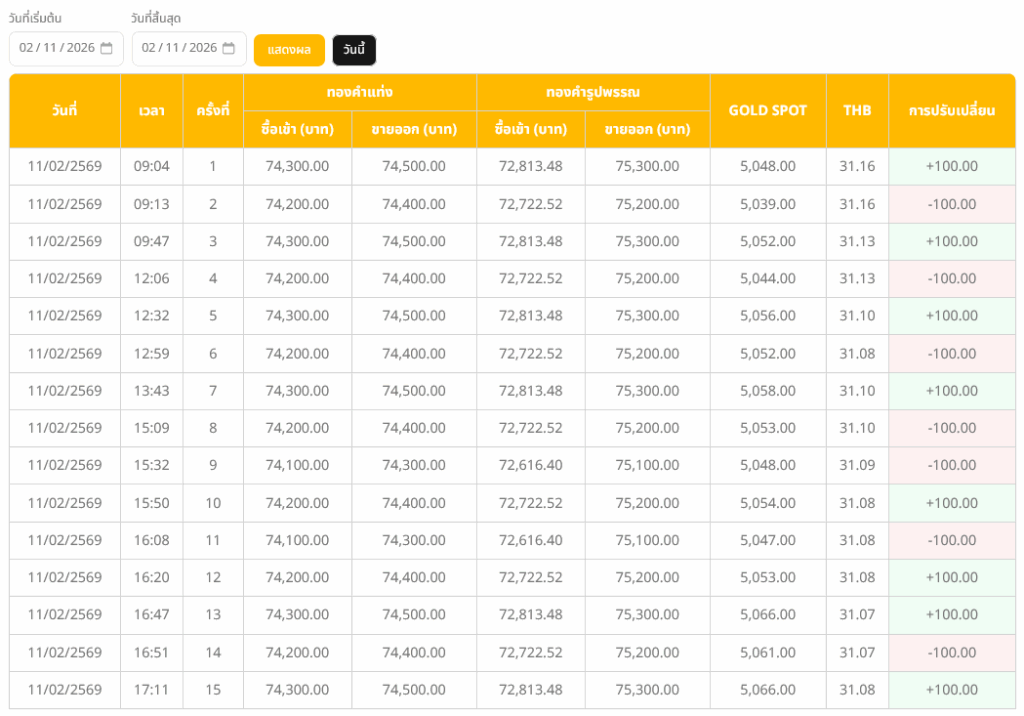
Task: Click the วันที่ column header
Action: point(65,110)
